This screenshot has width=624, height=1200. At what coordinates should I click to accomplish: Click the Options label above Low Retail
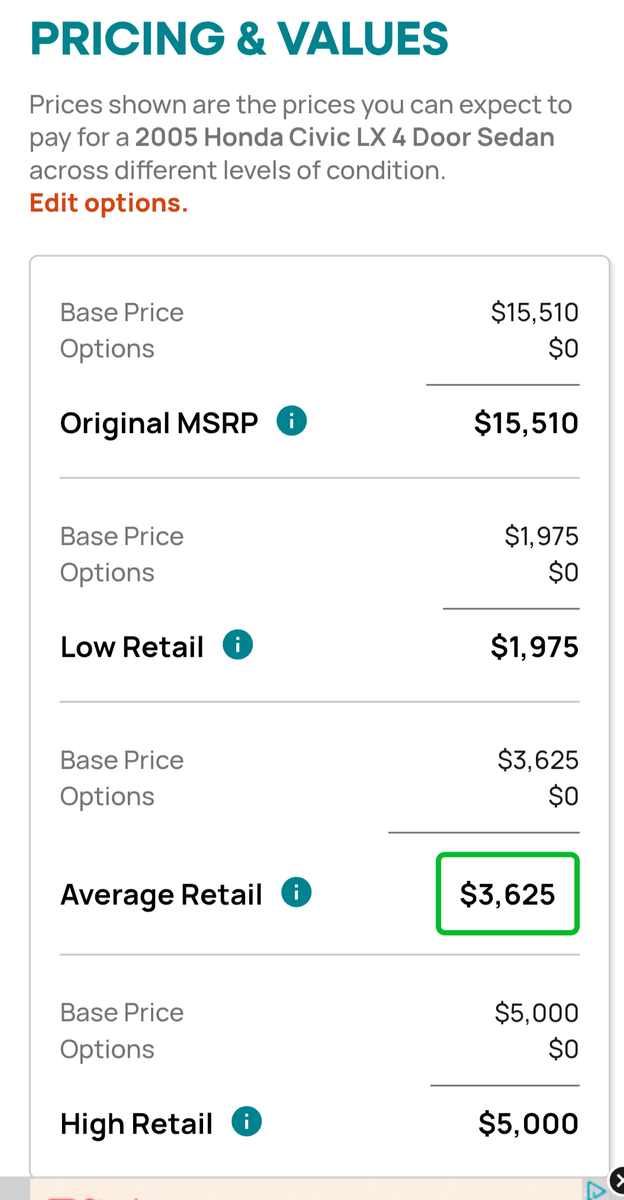pyautogui.click(x=107, y=572)
